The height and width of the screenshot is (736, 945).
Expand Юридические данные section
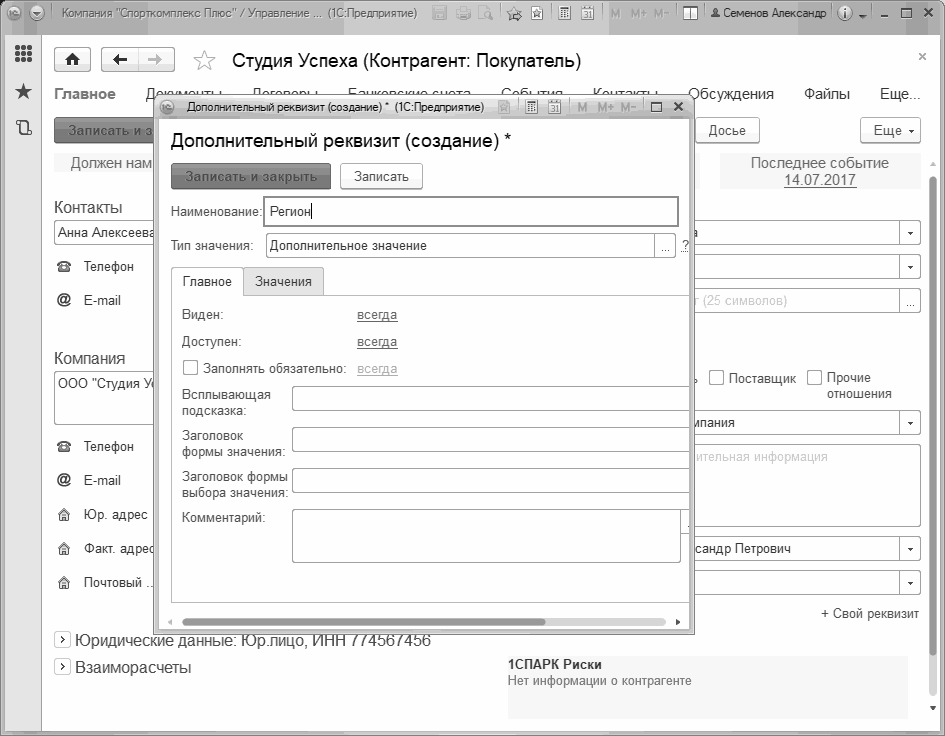click(x=62, y=640)
